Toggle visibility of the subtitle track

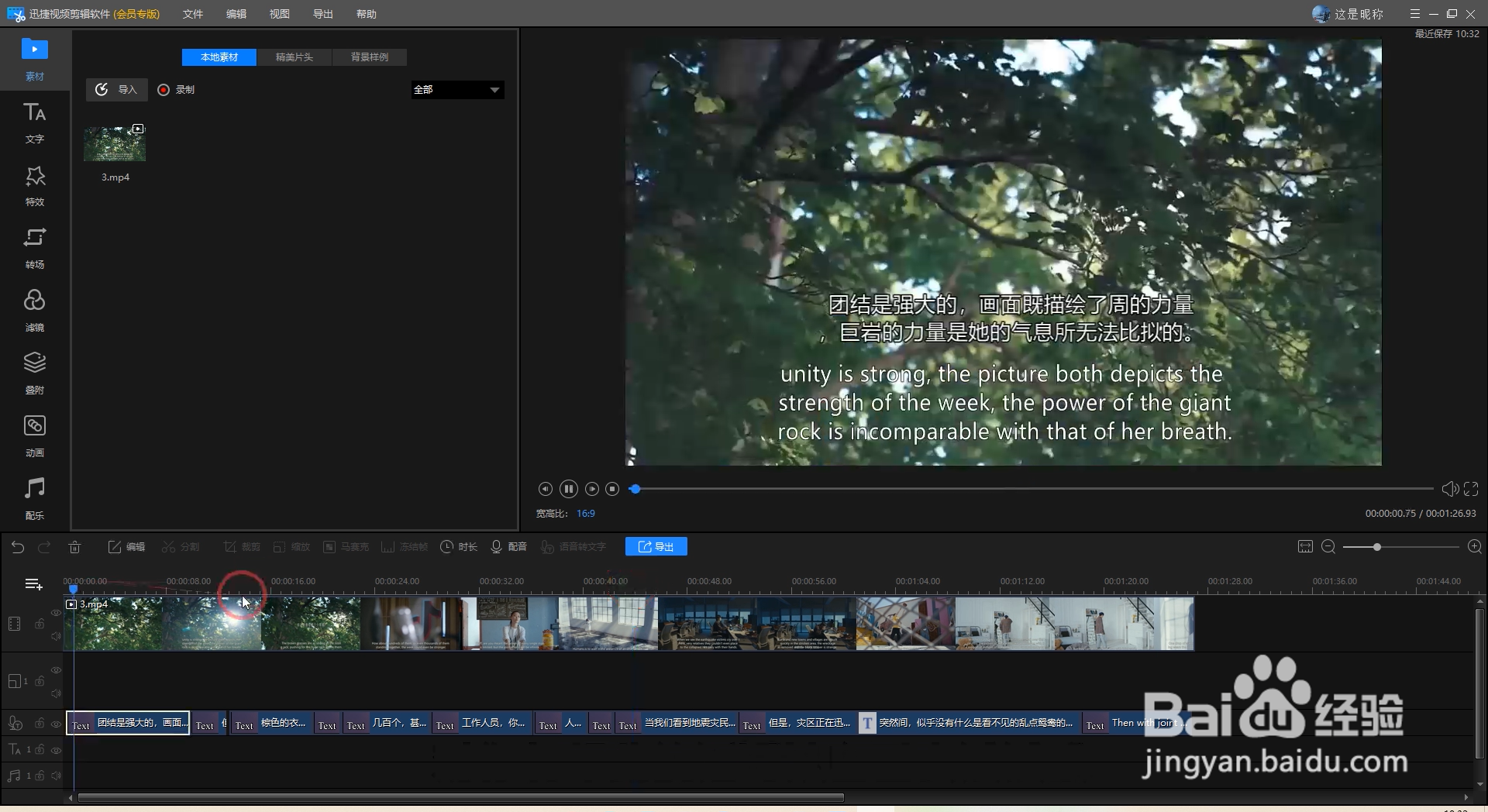[x=56, y=724]
